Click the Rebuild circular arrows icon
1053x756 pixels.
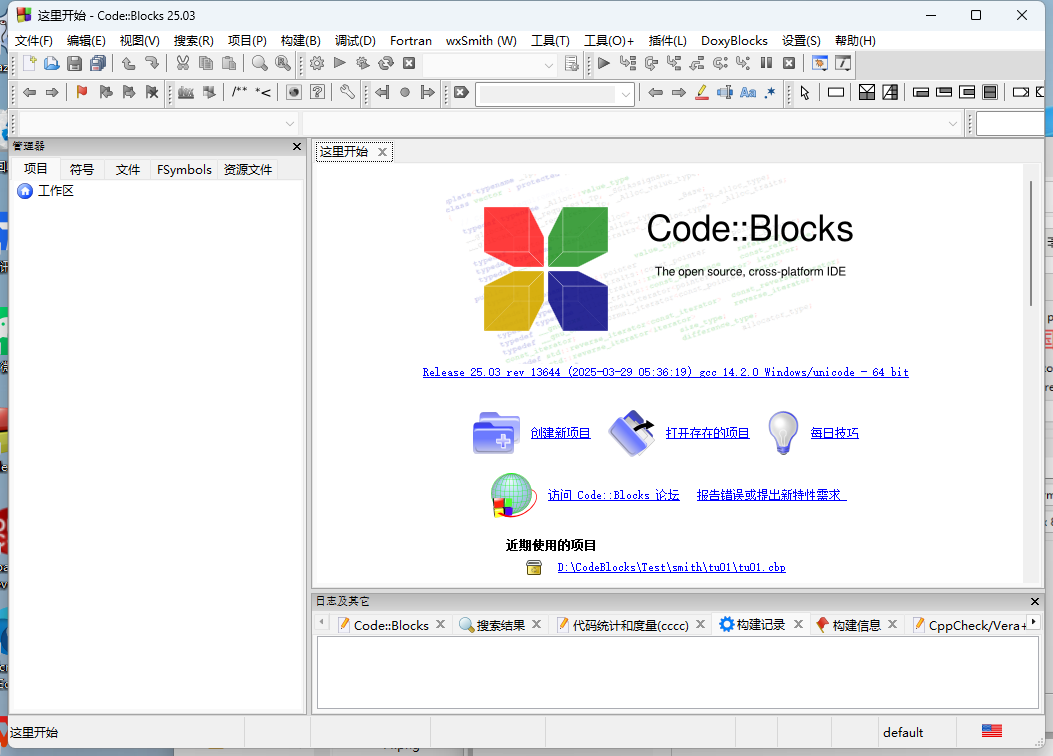pyautogui.click(x=386, y=64)
